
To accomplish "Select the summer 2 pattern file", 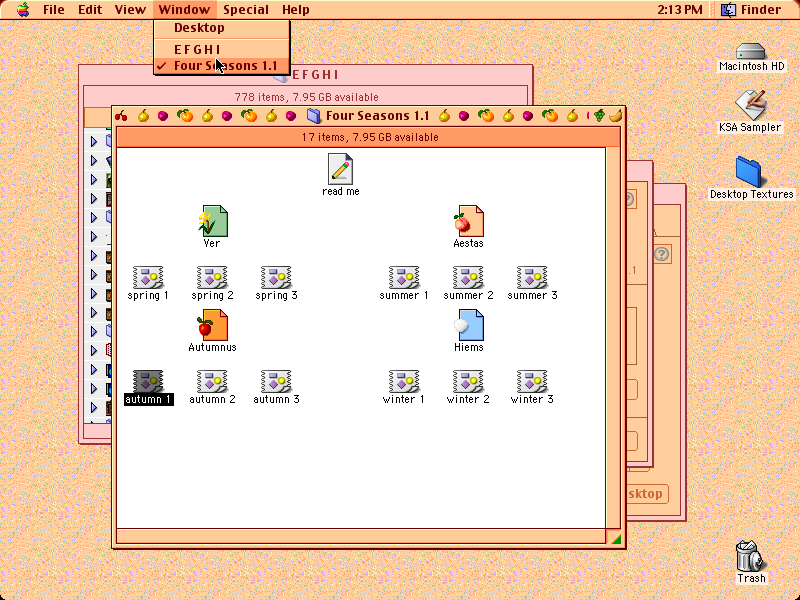I will coord(468,278).
